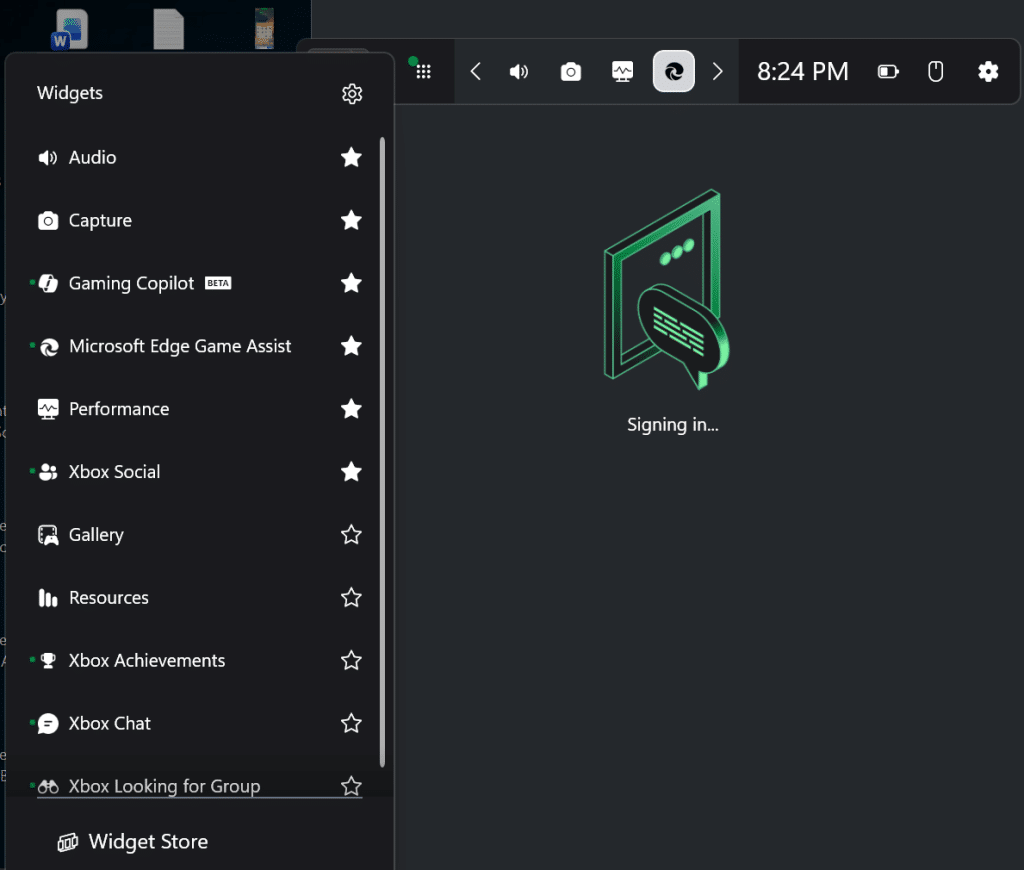
Task: Open the widgets grid menu icon
Action: (x=424, y=71)
